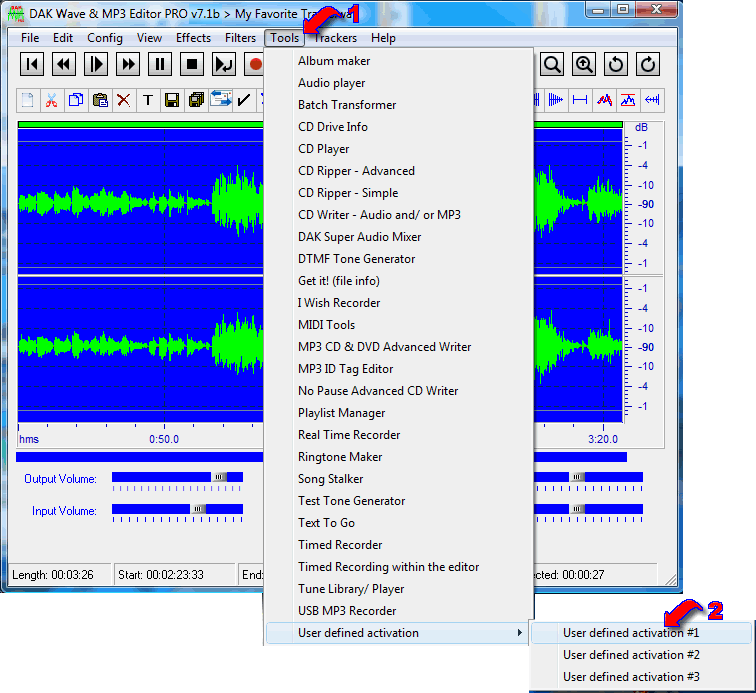This screenshot has height=693, width=756.
Task: Click the clockwise redo arrow button
Action: (648, 65)
